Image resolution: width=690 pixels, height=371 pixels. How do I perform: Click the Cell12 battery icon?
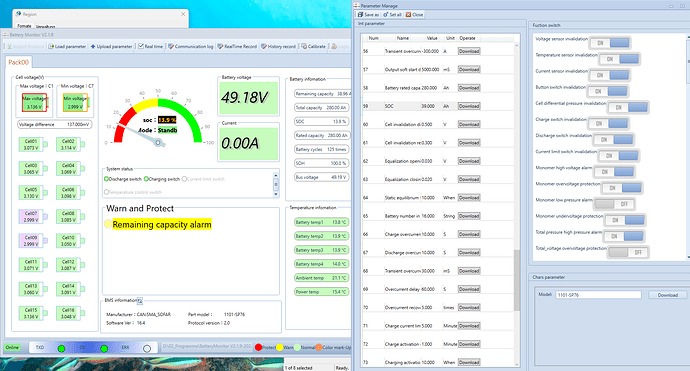click(70, 265)
